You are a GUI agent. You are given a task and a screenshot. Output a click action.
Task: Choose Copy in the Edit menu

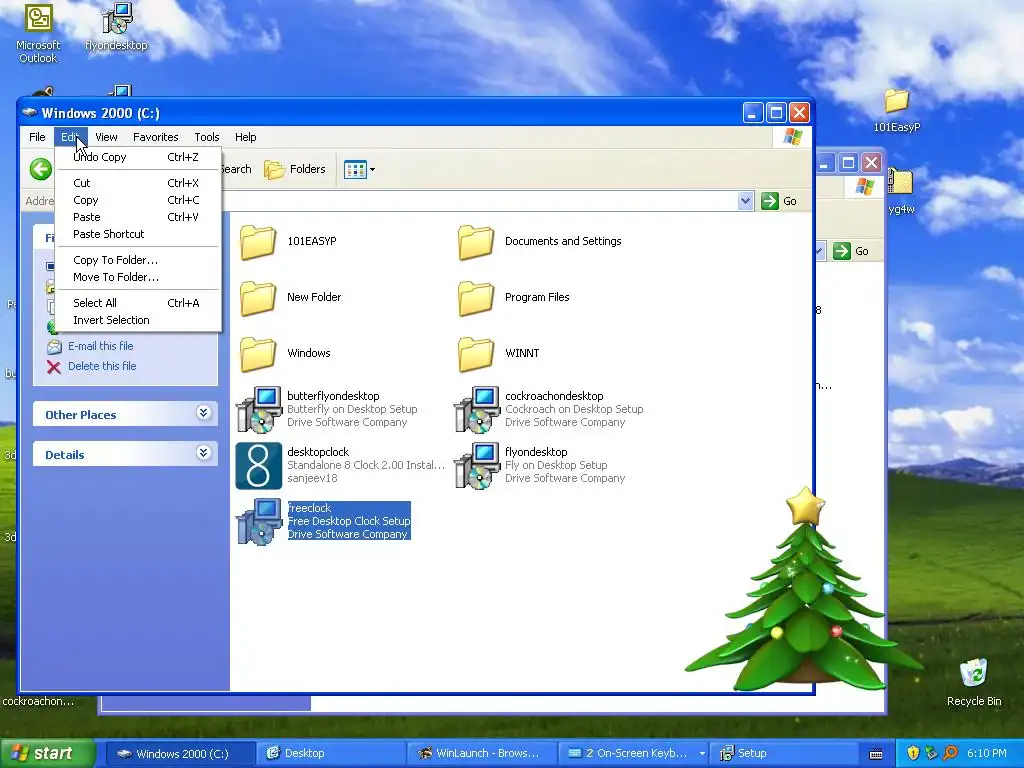click(x=138, y=200)
